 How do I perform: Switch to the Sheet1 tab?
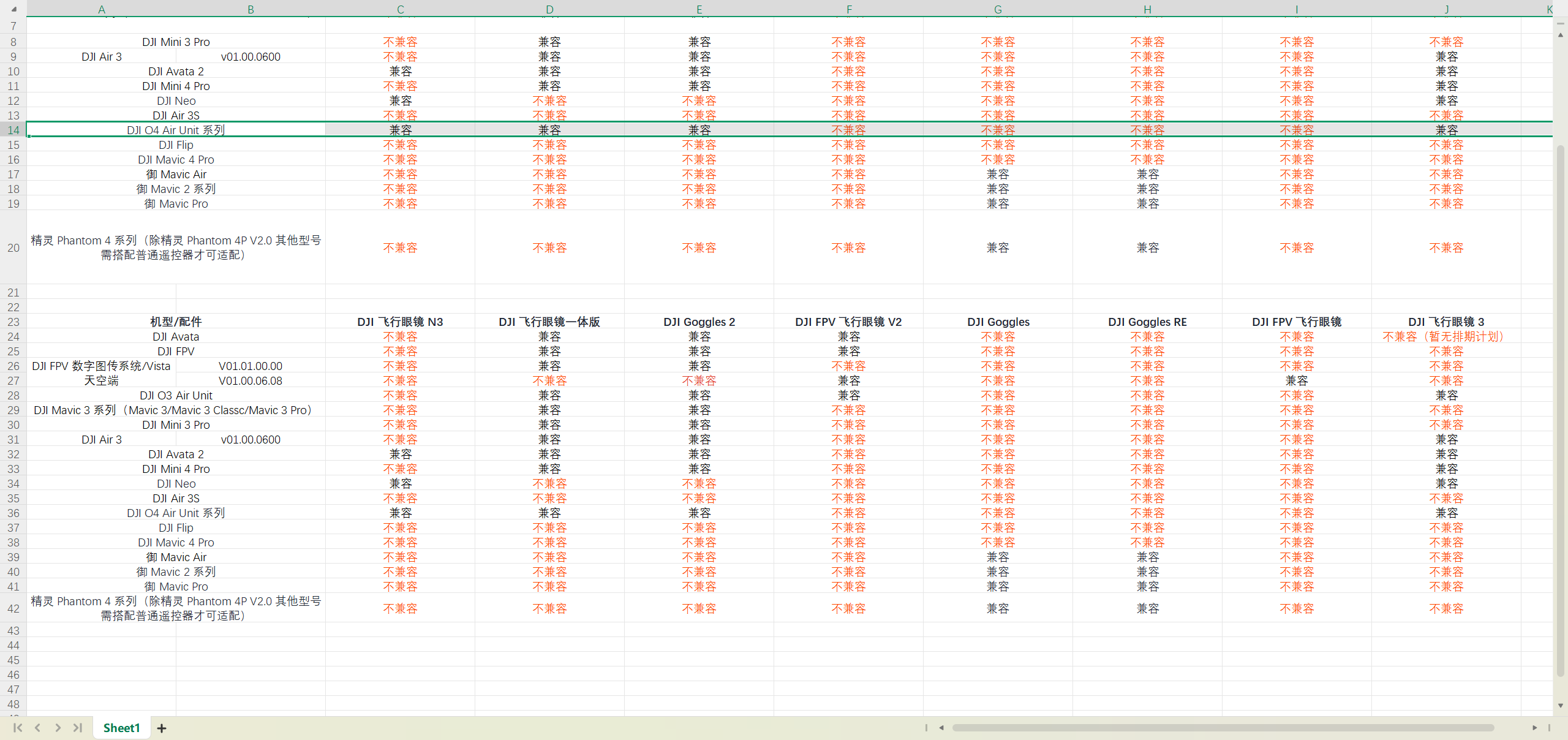tap(121, 728)
